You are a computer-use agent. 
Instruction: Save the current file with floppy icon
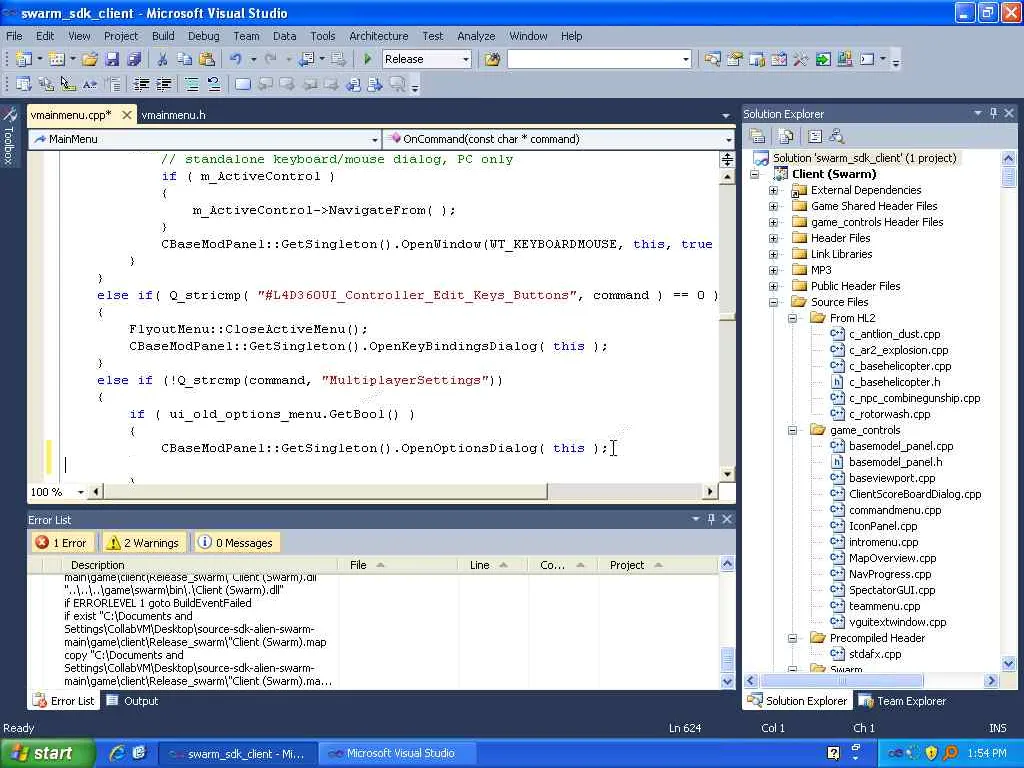point(112,59)
